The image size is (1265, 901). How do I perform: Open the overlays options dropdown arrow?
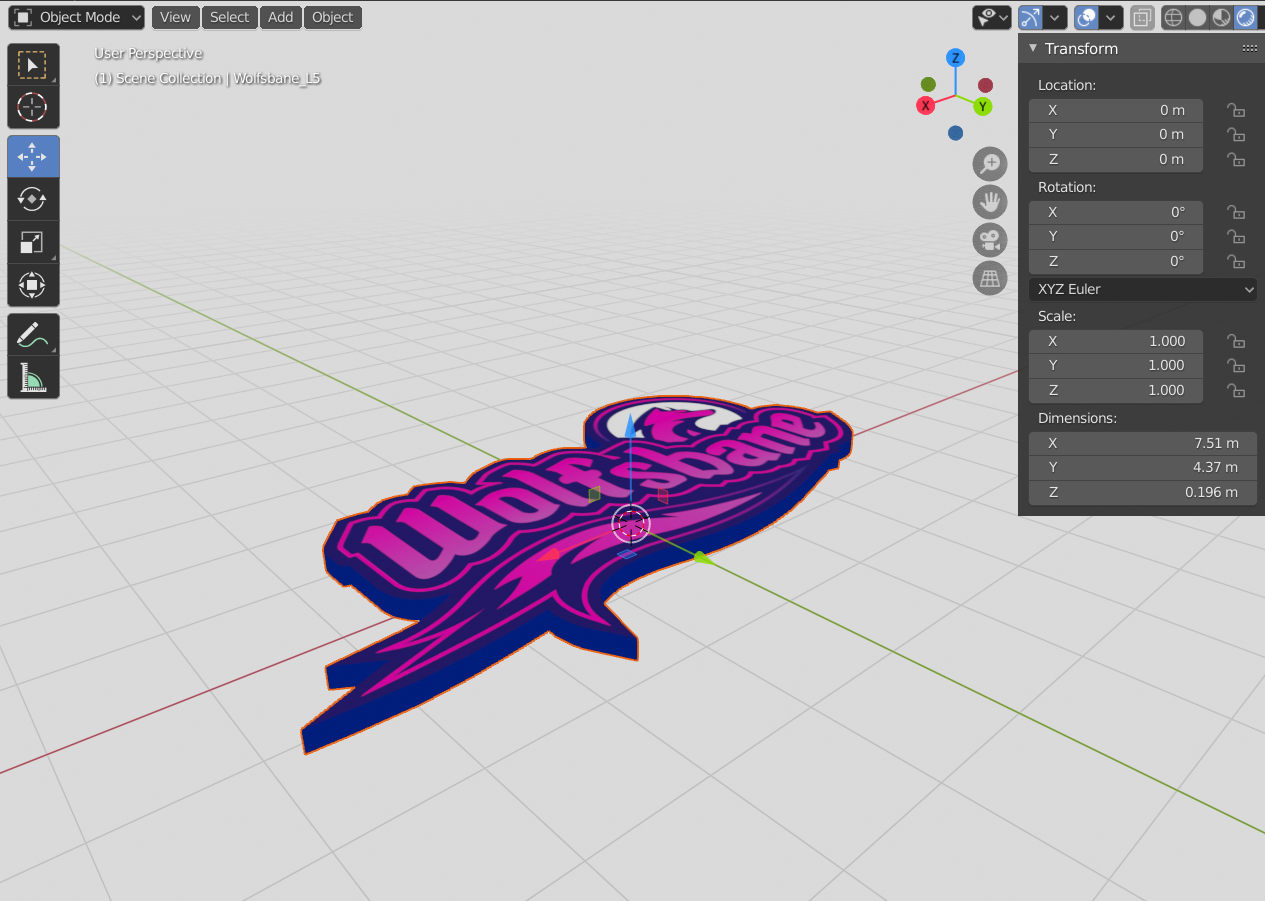pyautogui.click(x=1111, y=17)
